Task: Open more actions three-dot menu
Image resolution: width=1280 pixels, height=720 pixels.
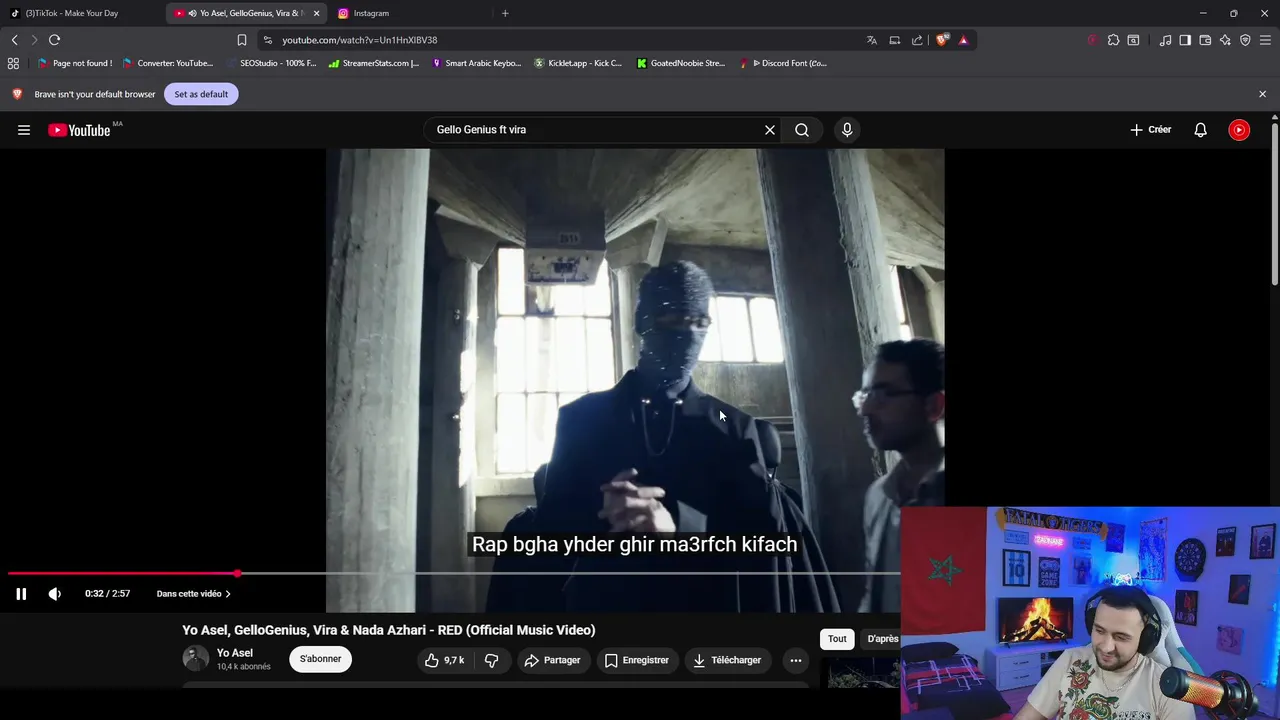Action: pos(795,660)
